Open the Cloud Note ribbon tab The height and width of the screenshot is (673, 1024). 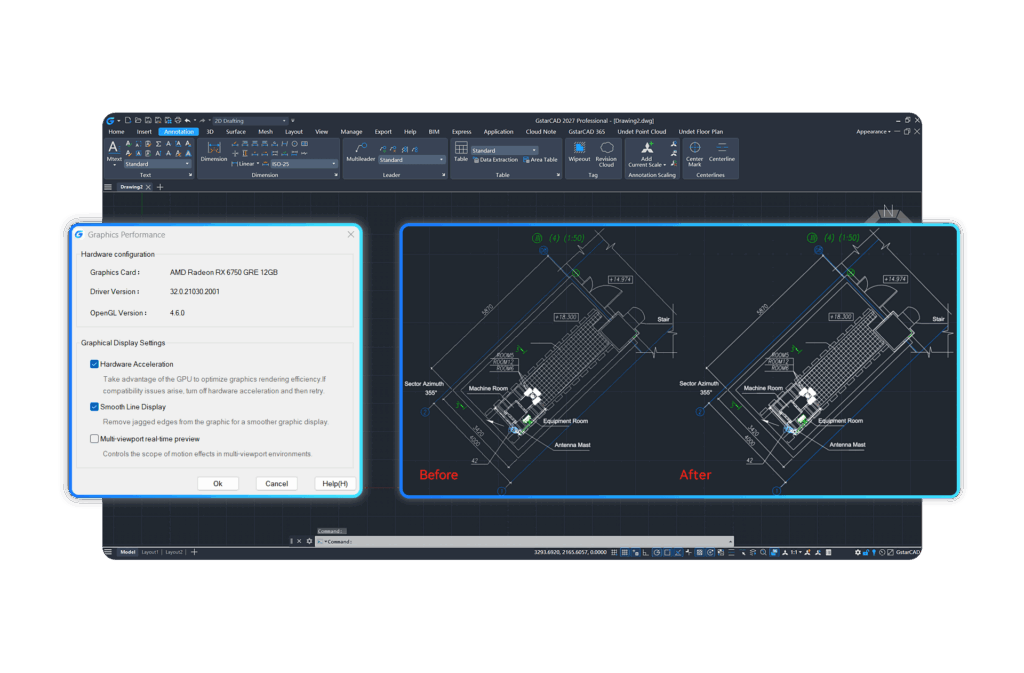[x=541, y=132]
